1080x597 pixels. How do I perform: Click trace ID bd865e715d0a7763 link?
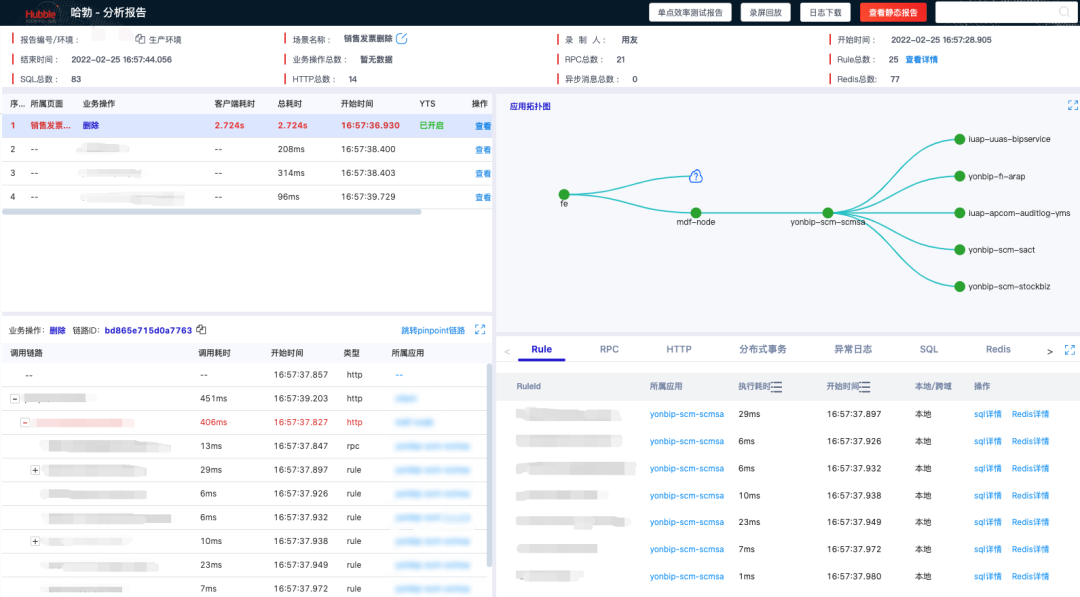click(x=148, y=330)
